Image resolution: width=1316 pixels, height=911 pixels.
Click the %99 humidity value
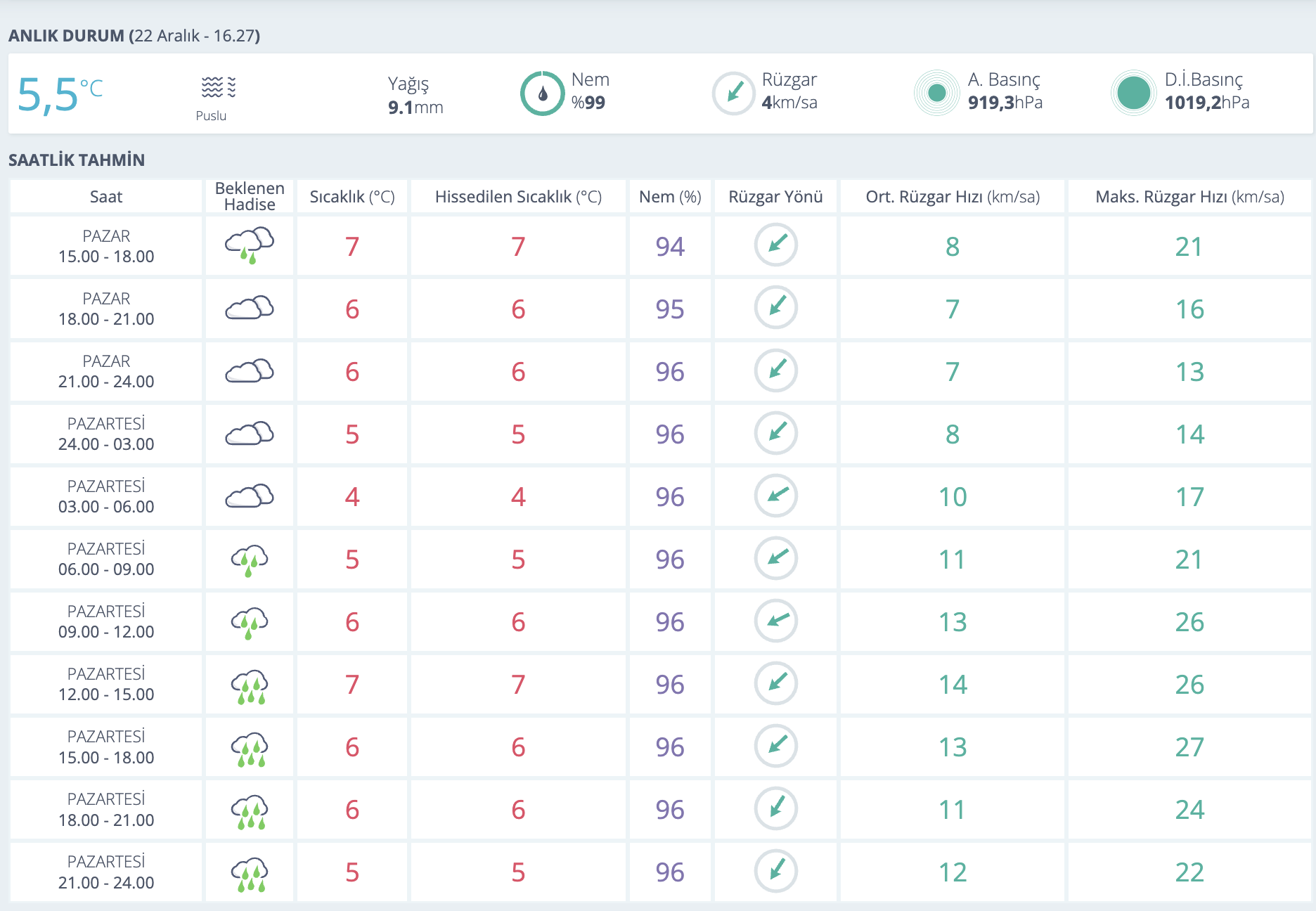[588, 103]
